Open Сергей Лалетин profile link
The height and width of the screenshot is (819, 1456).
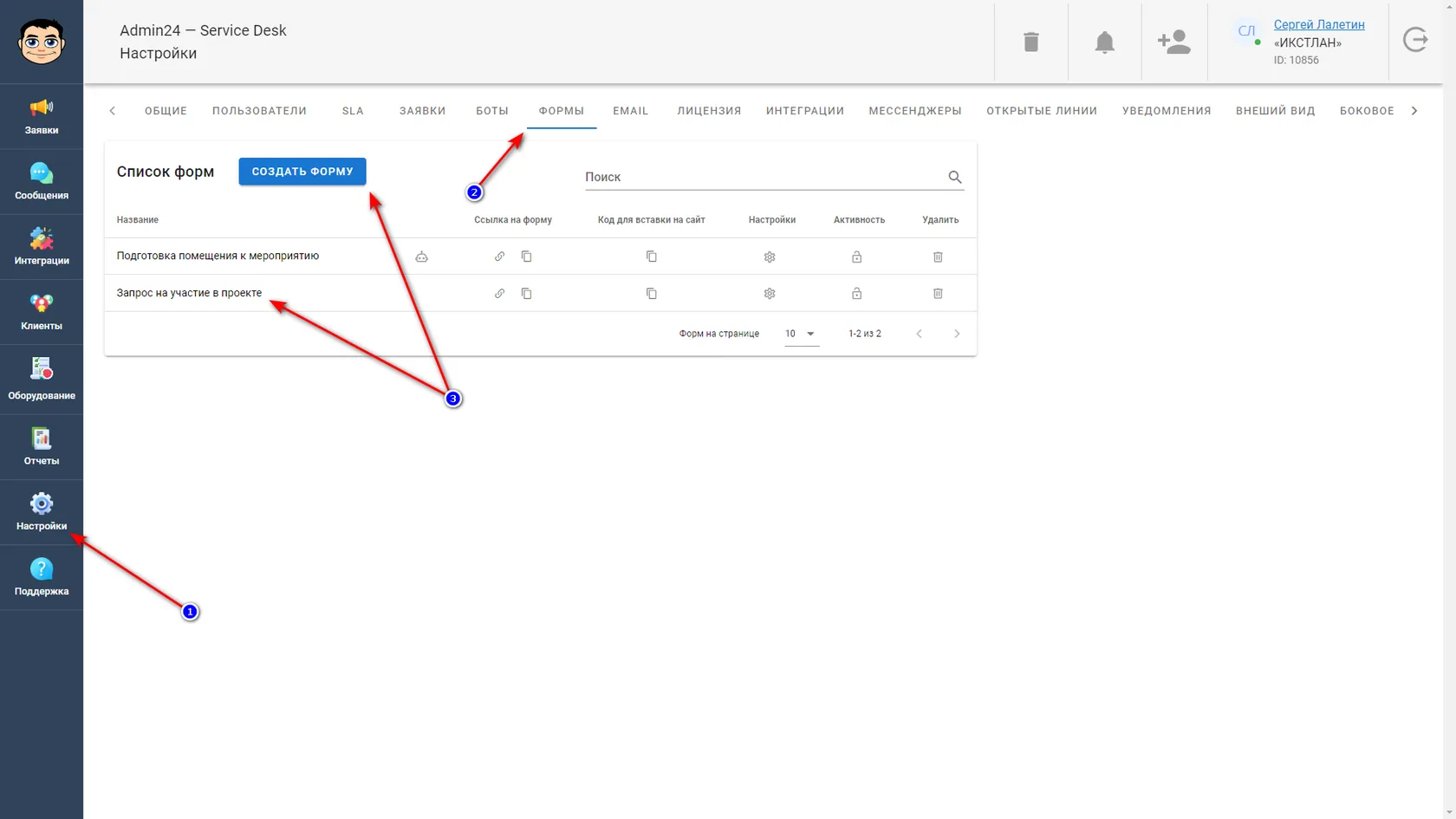click(x=1319, y=24)
